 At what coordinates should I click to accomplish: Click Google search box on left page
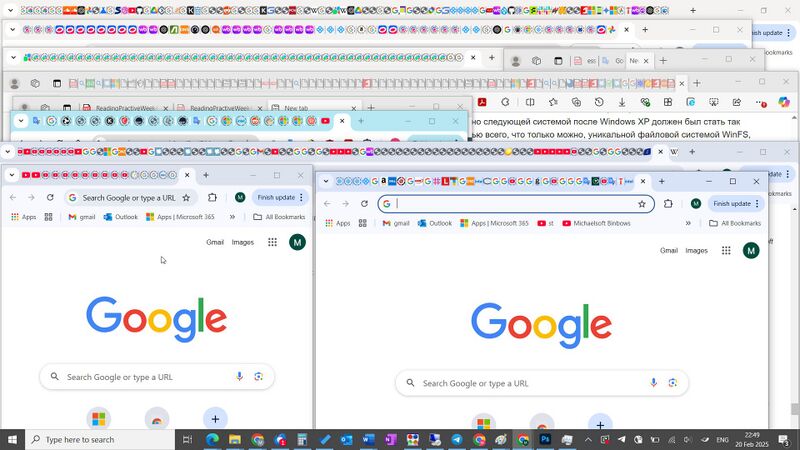coord(157,377)
